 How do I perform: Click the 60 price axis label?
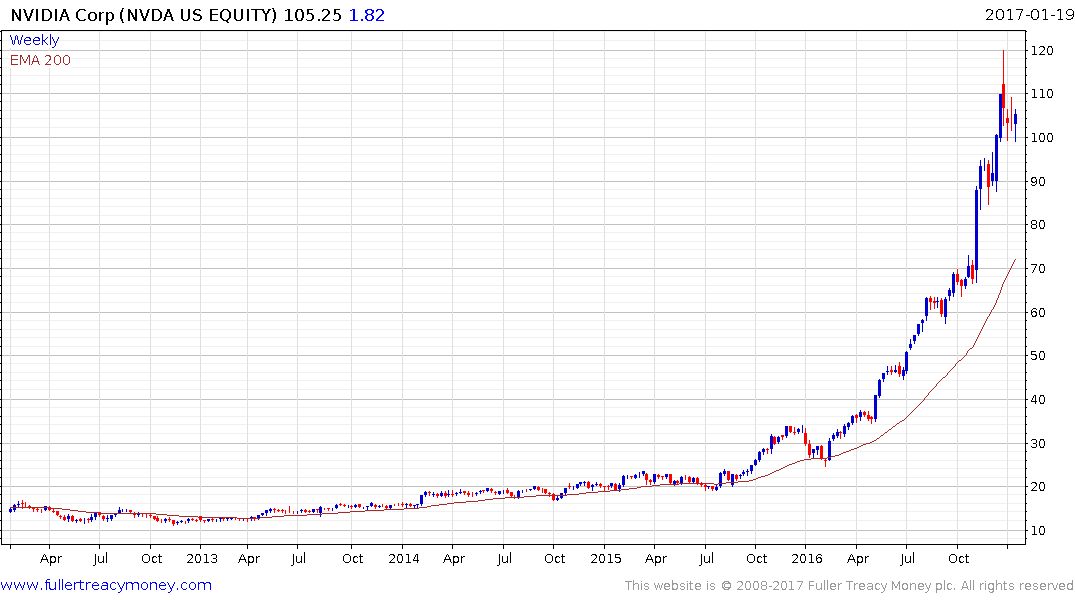pyautogui.click(x=1038, y=313)
